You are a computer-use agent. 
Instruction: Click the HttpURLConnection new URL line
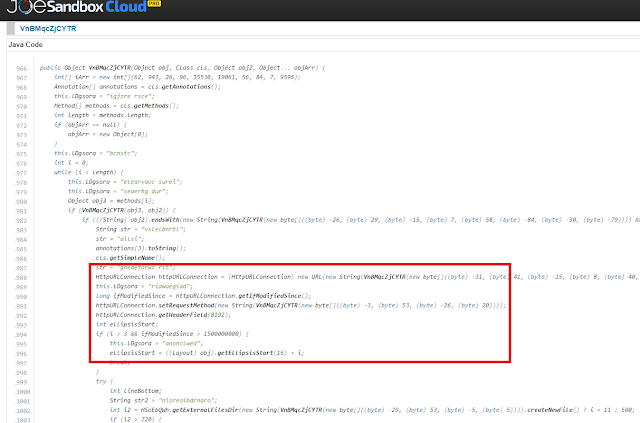[x=367, y=277]
